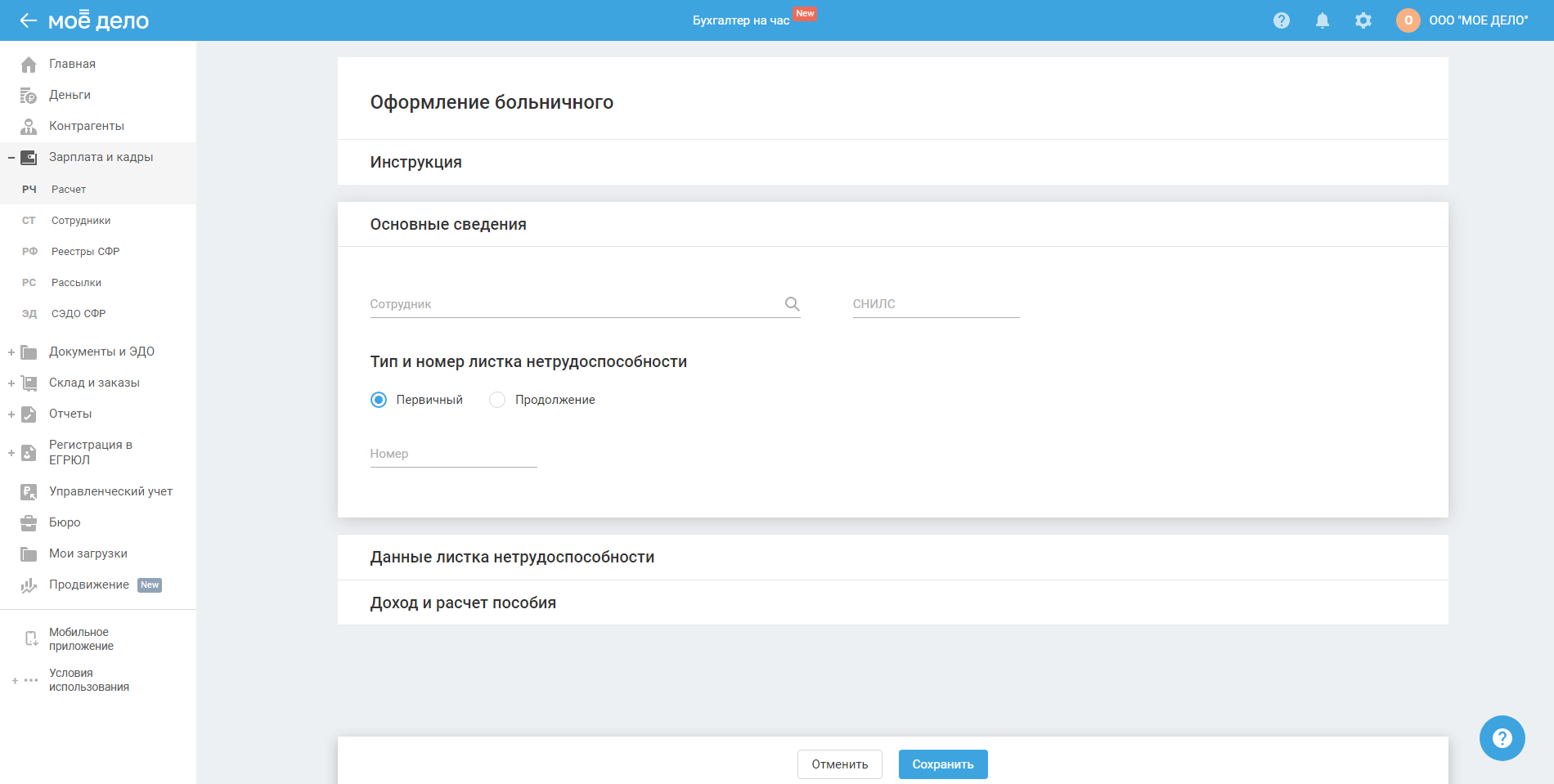1554x784 pixels.
Task: Click the Мои загрузки folder icon
Action: [29, 554]
